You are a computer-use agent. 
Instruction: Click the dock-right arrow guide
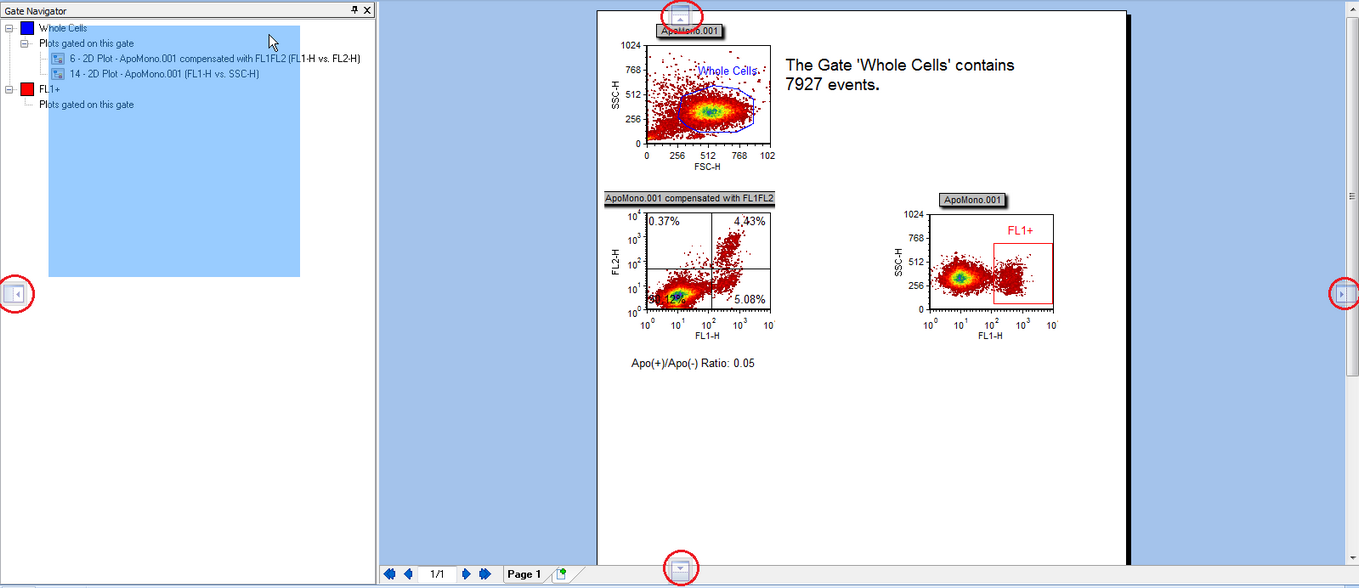[1343, 294]
